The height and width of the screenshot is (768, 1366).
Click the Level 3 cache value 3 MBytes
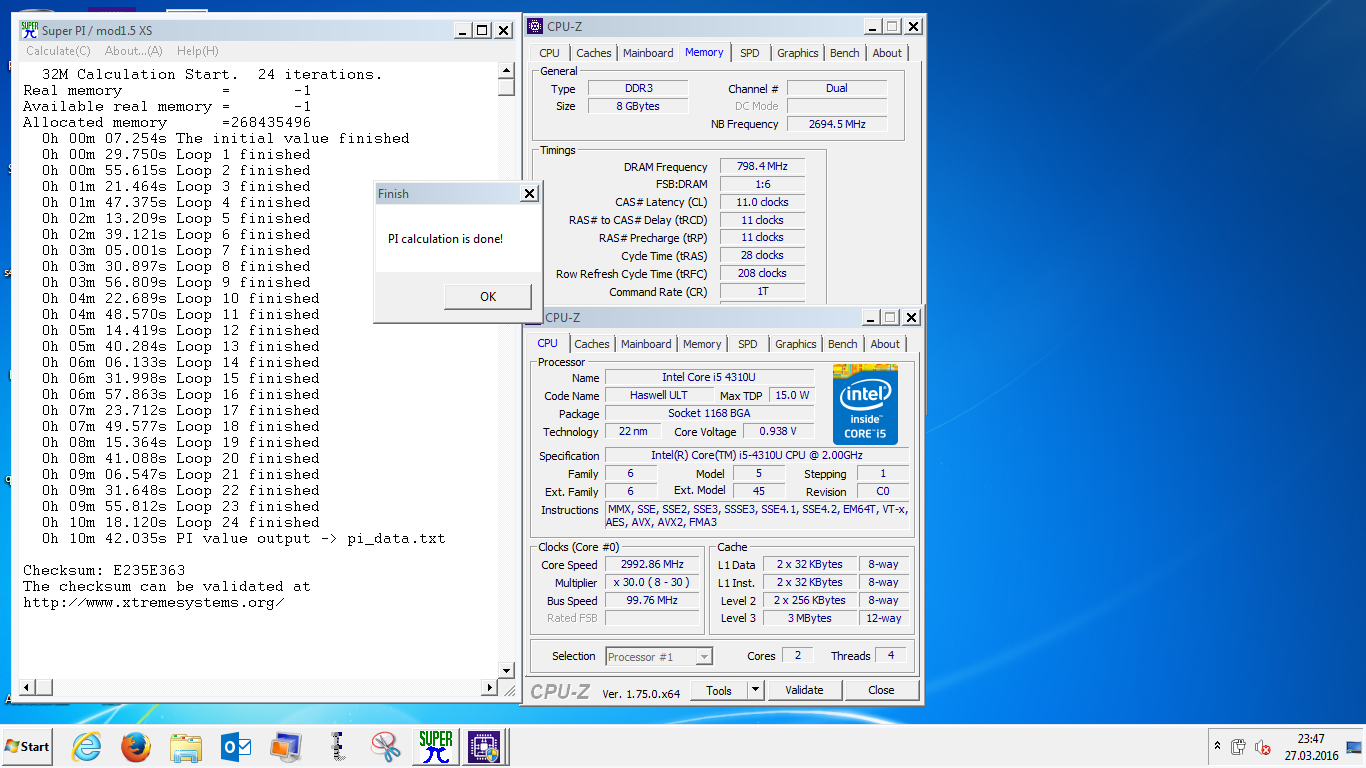(810, 618)
